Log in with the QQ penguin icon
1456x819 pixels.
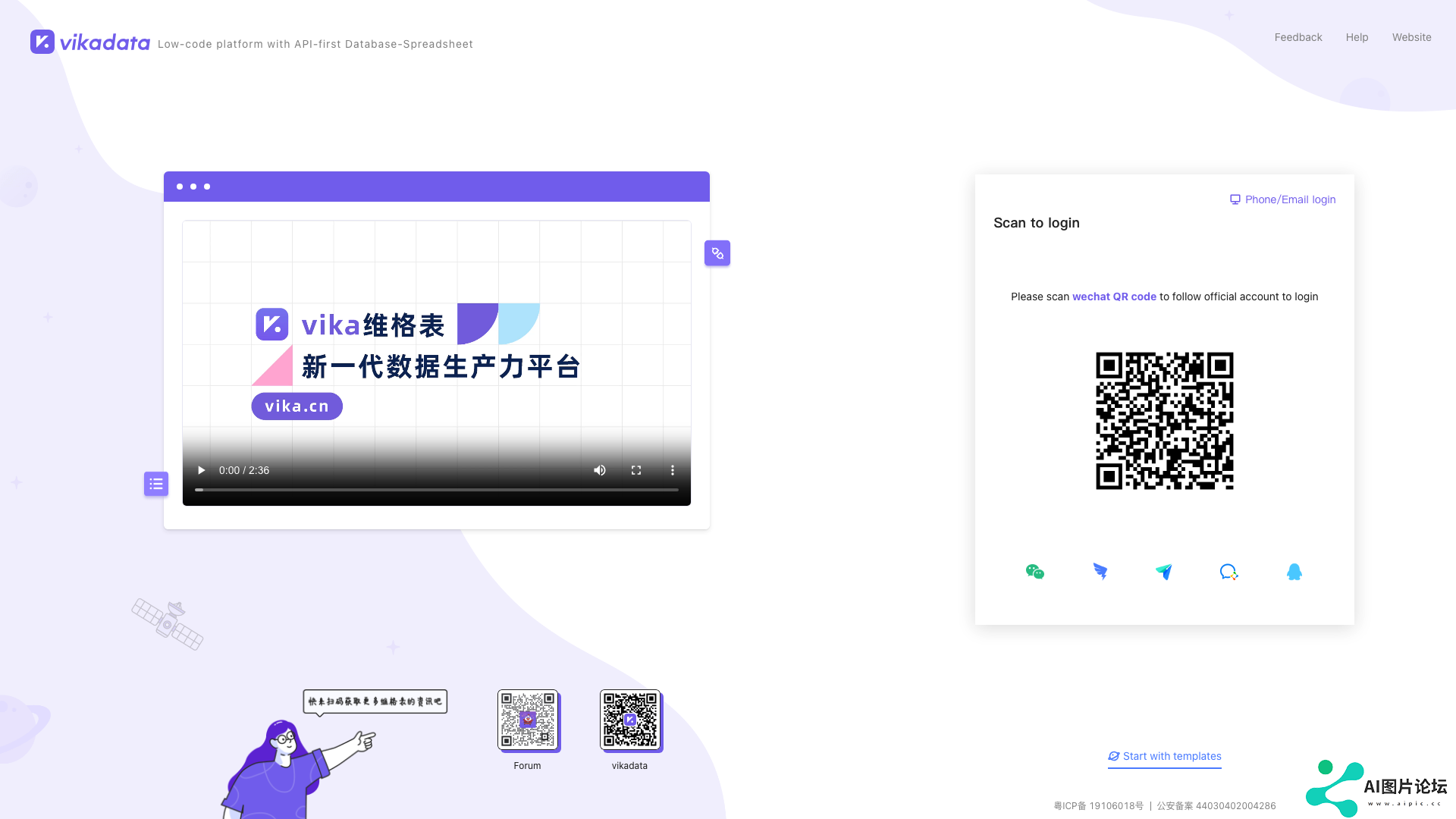1294,572
